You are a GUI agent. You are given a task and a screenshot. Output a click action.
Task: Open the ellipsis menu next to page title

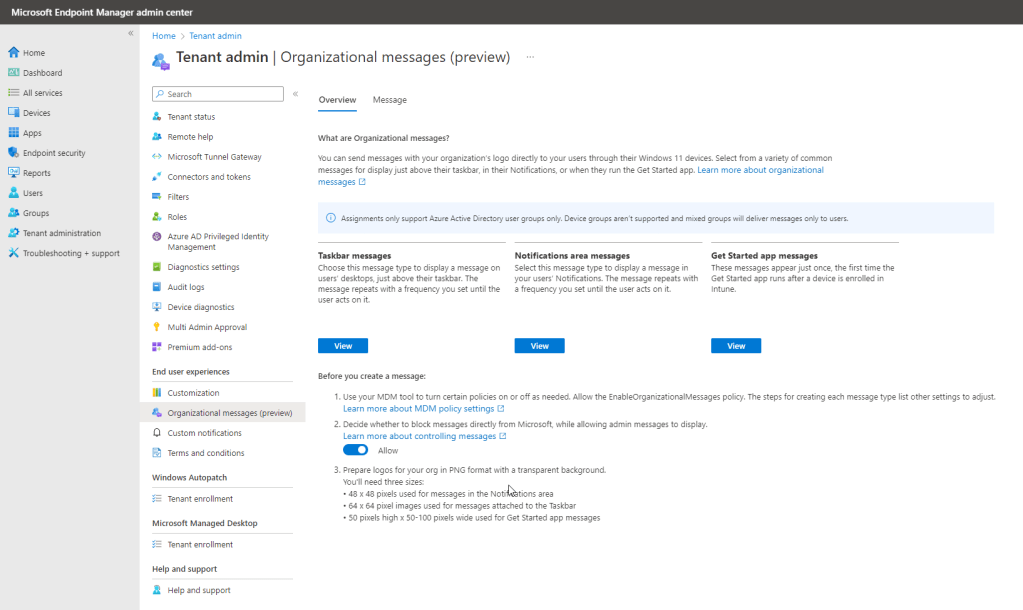(528, 57)
